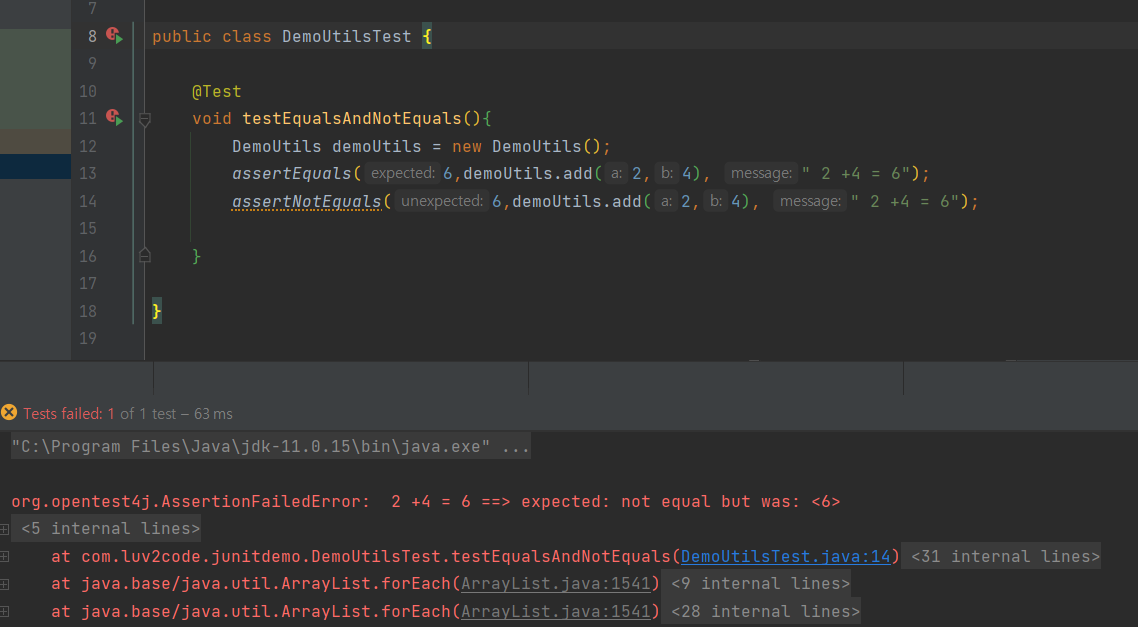Click the @Test annotation
The width and height of the screenshot is (1138, 627).
(x=216, y=91)
